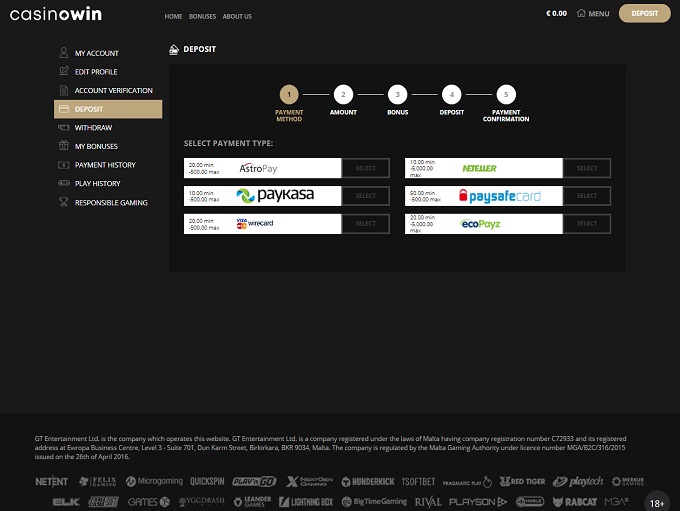
Task: Click the Payment History icon
Action: click(x=64, y=165)
